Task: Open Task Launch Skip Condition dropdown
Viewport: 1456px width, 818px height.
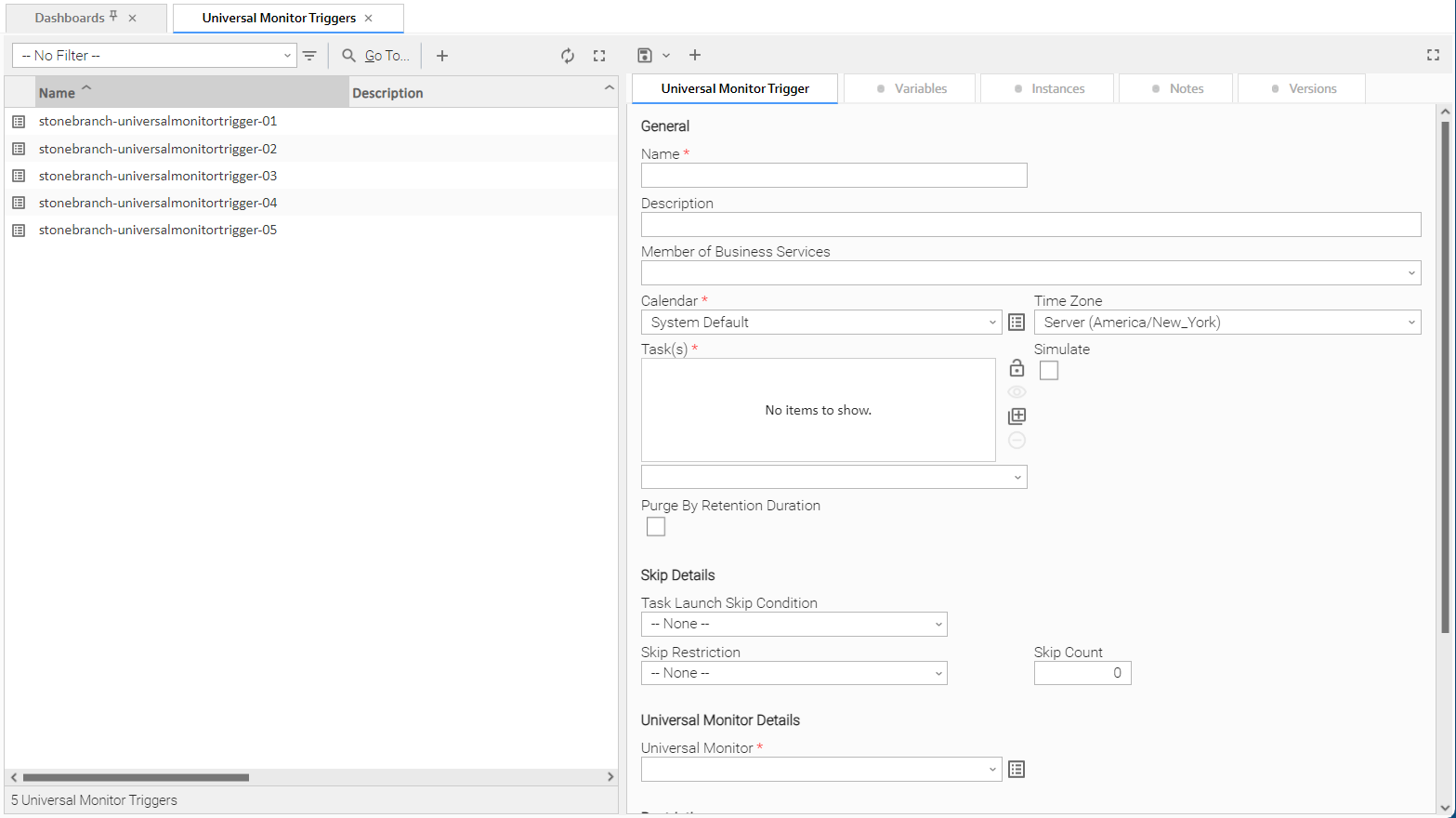Action: pyautogui.click(x=794, y=625)
